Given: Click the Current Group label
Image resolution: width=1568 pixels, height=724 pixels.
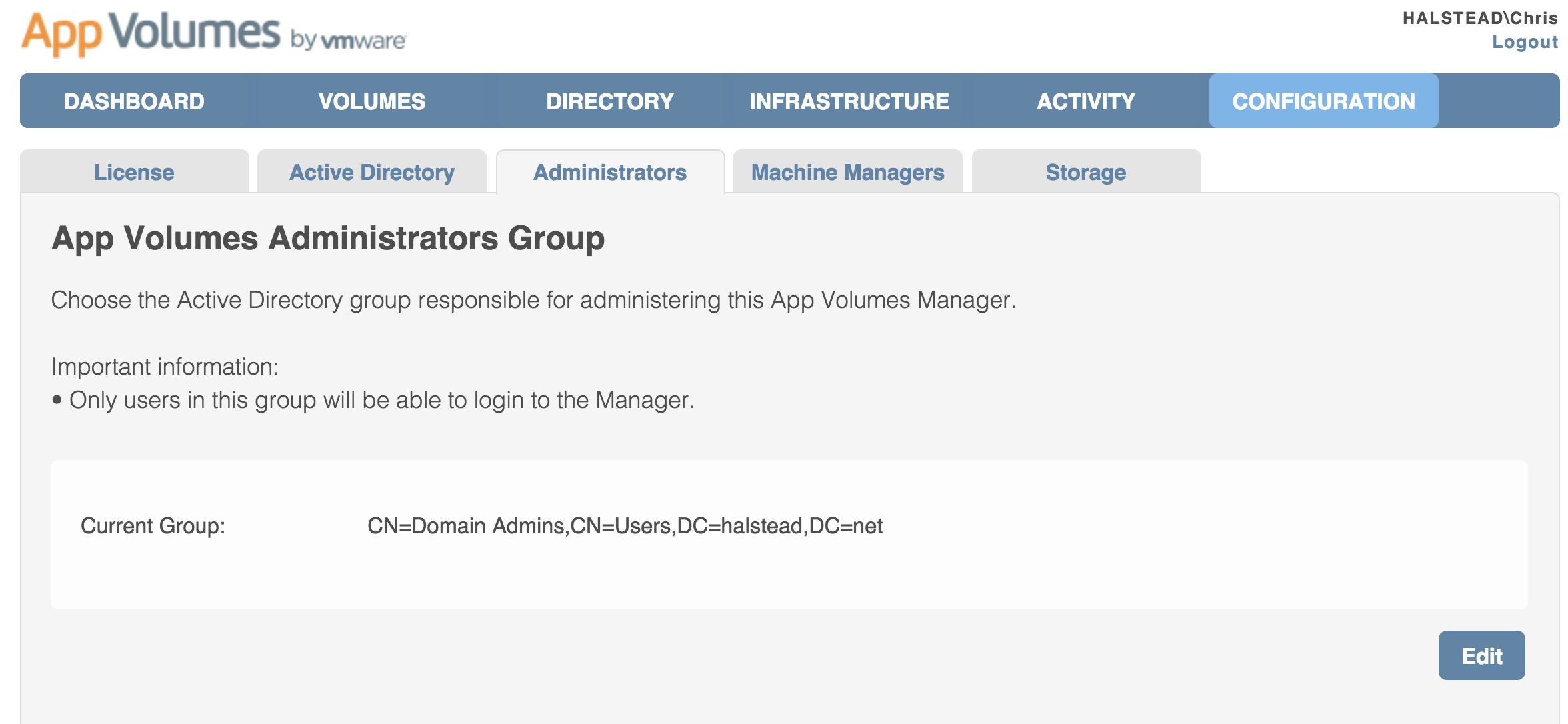Looking at the screenshot, I should pos(153,526).
